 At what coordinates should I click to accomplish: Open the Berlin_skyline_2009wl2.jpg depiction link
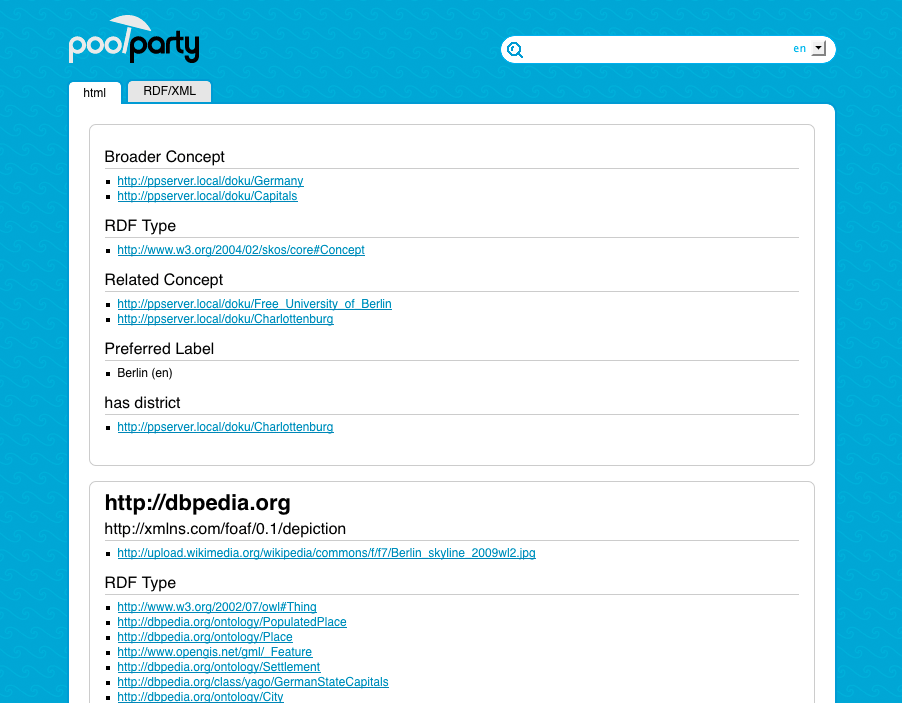(326, 553)
